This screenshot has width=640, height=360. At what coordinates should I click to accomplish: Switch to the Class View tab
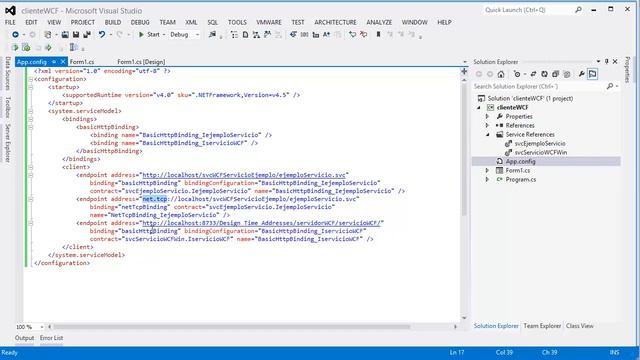[580, 326]
